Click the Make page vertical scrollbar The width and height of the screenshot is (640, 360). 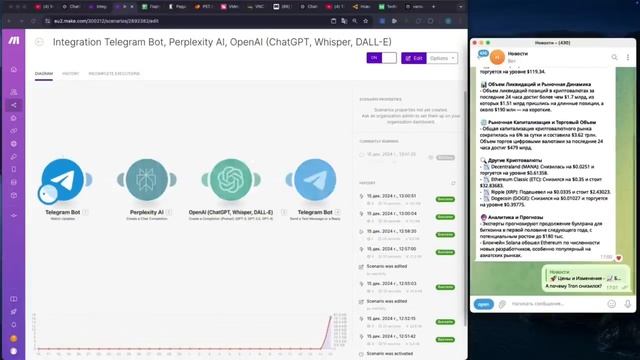(x=466, y=208)
